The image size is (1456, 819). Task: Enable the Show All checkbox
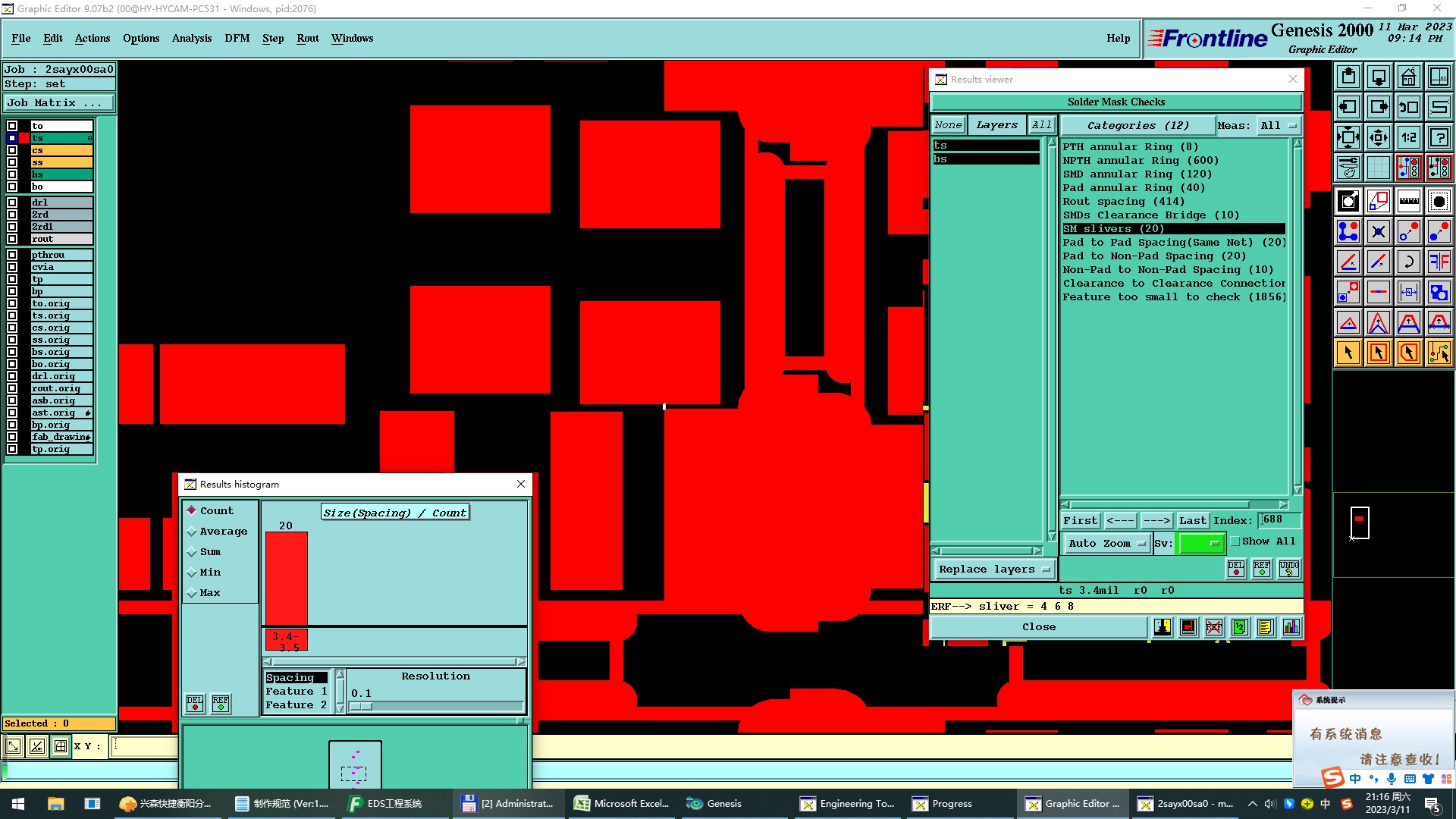(x=1235, y=541)
